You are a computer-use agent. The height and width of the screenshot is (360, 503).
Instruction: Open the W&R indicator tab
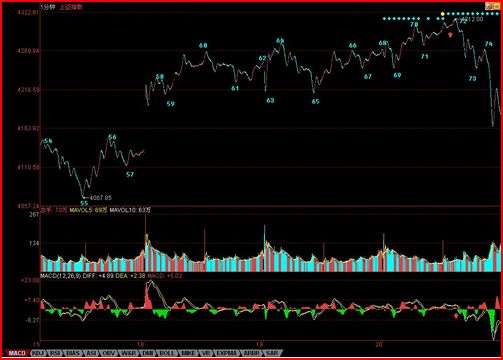pyautogui.click(x=128, y=353)
